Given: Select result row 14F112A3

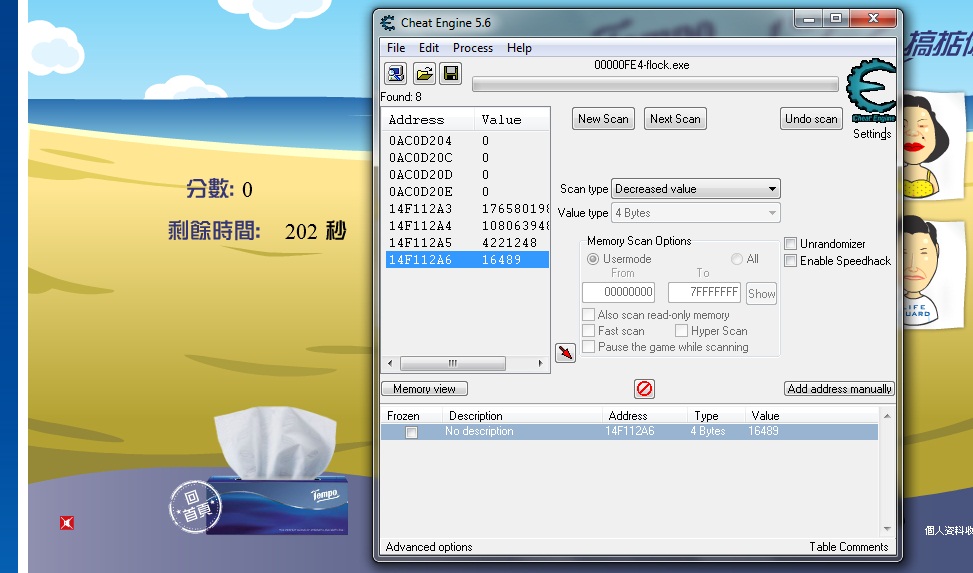Looking at the screenshot, I should tap(467, 209).
